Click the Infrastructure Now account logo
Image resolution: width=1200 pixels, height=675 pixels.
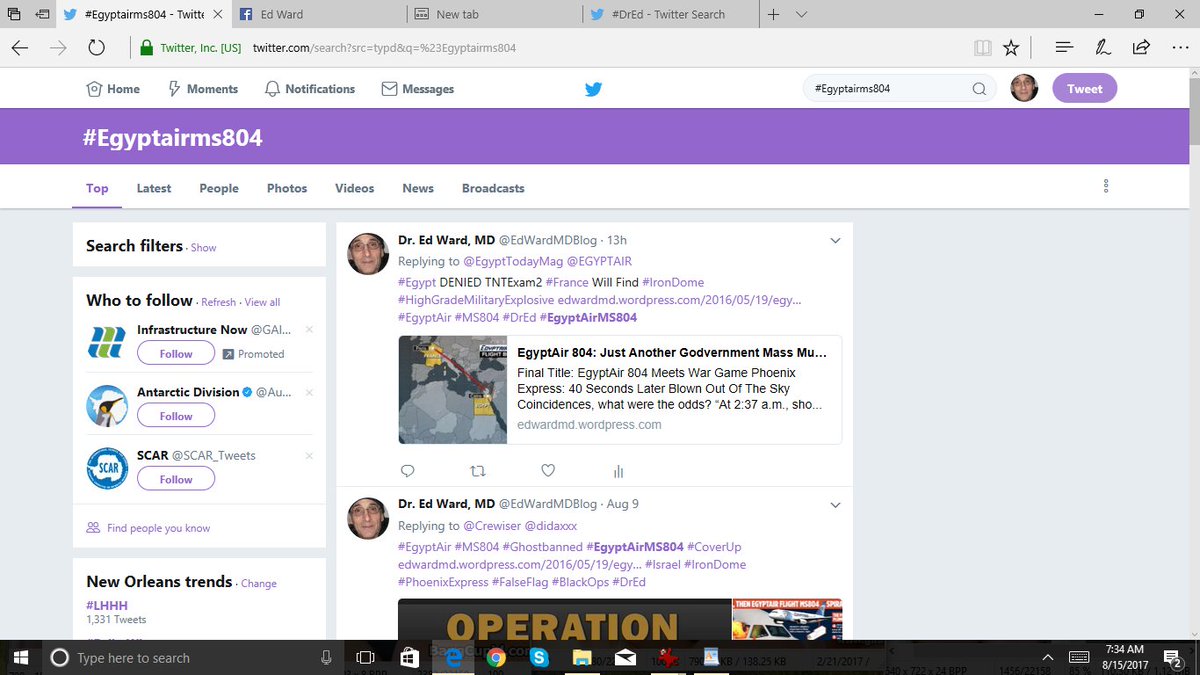pos(106,342)
